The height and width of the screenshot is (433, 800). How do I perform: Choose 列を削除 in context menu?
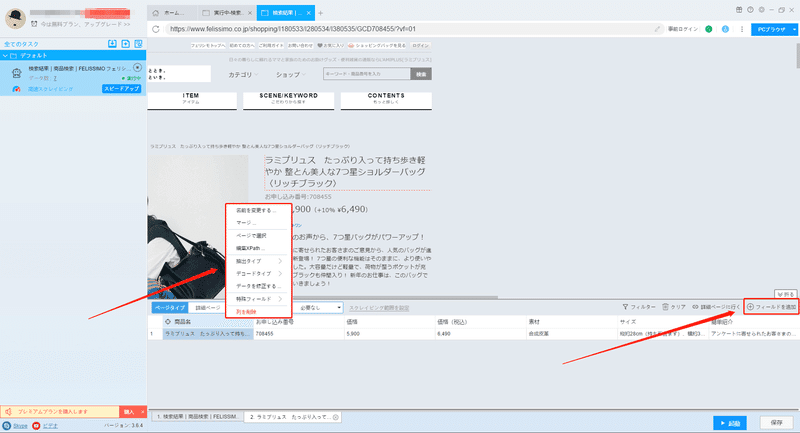click(x=246, y=312)
